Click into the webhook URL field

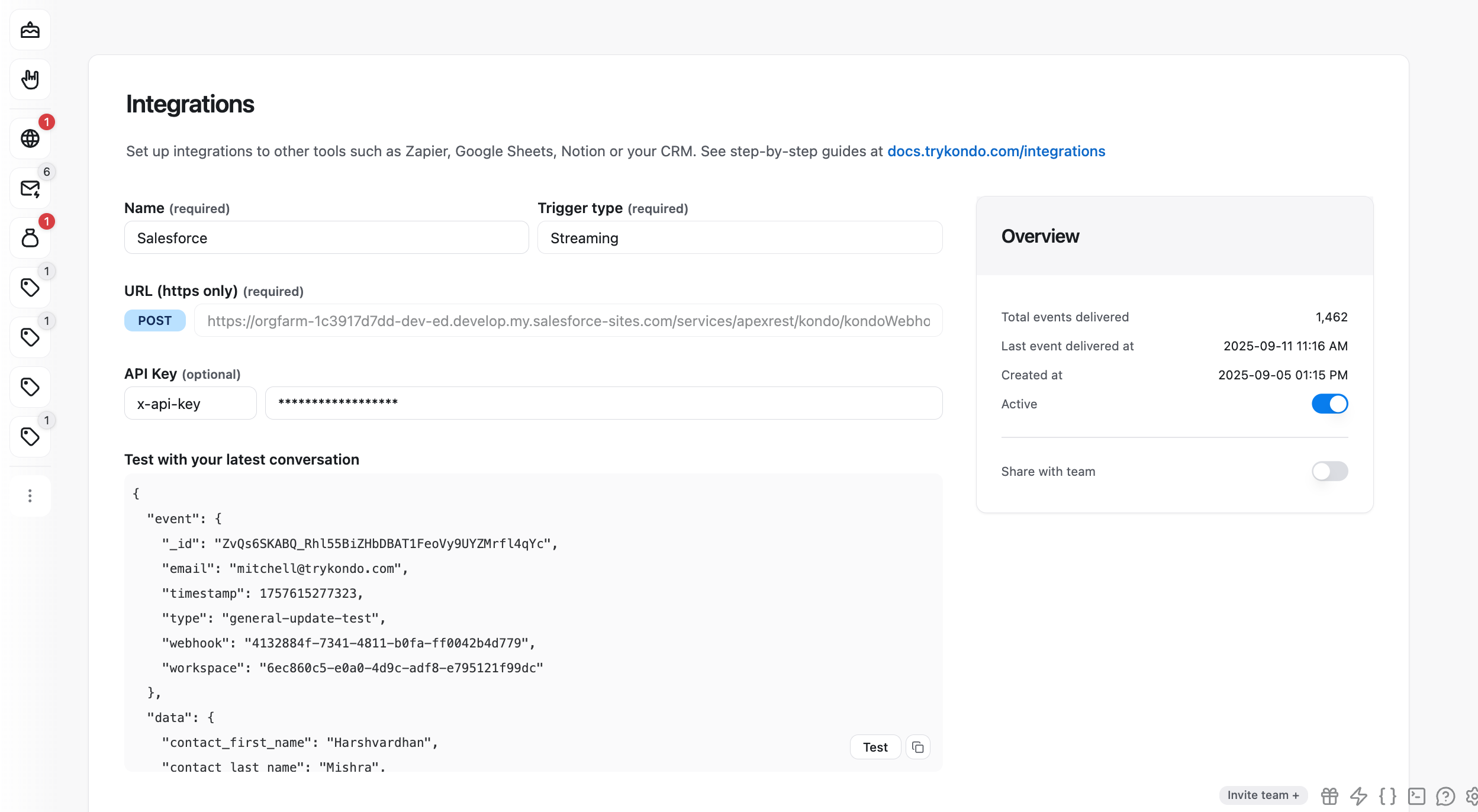click(568, 320)
